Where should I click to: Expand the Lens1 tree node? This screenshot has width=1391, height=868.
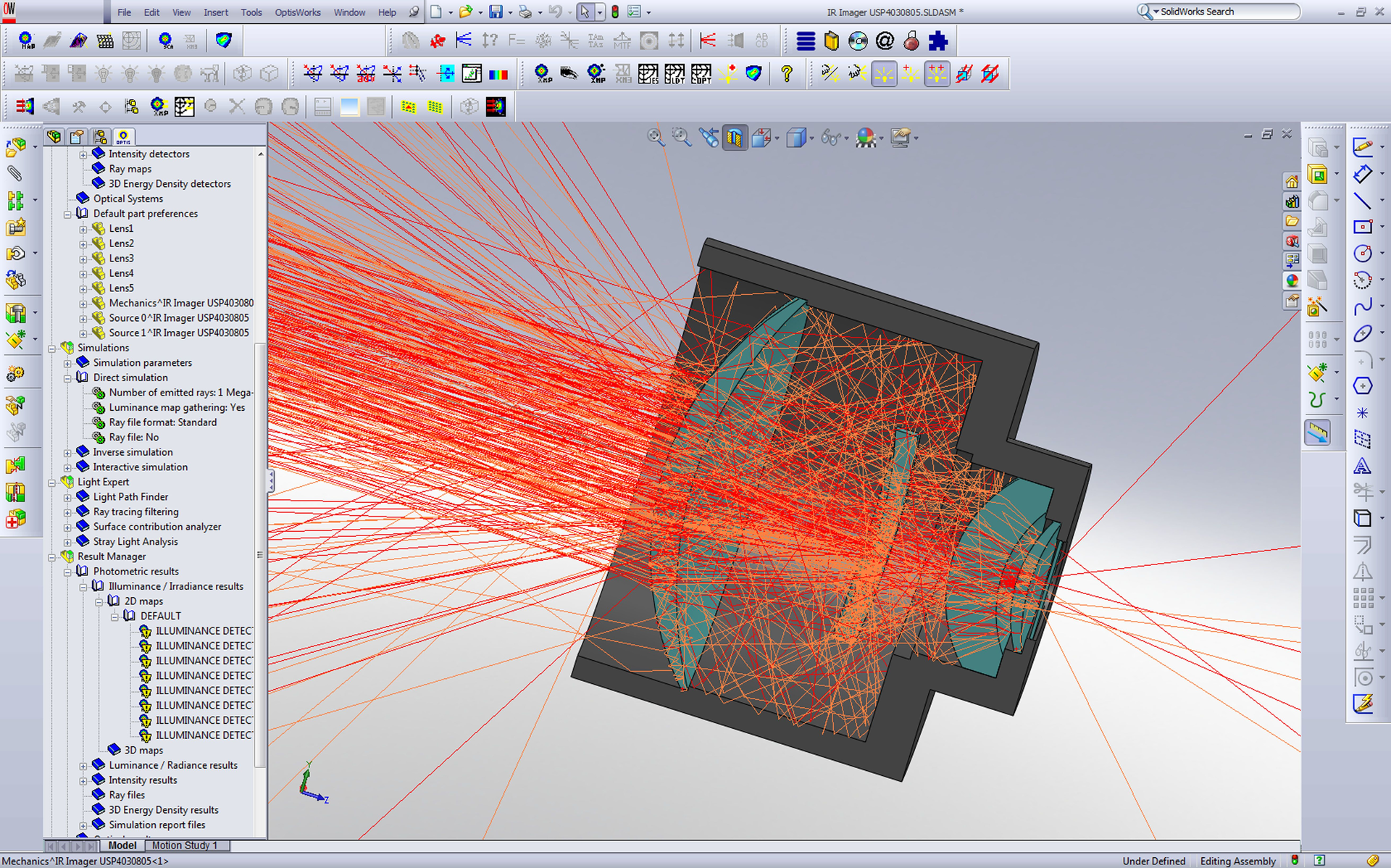(84, 228)
